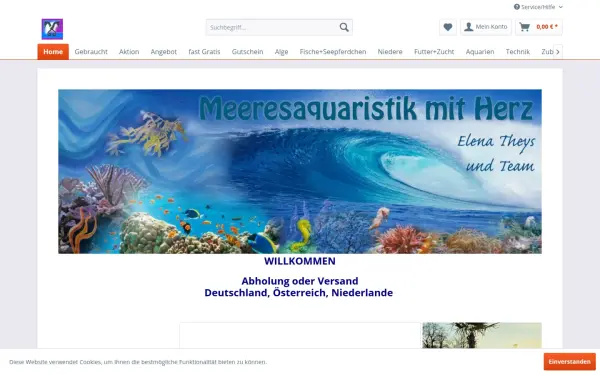Accept cookies with Einverstanden button

tap(569, 362)
